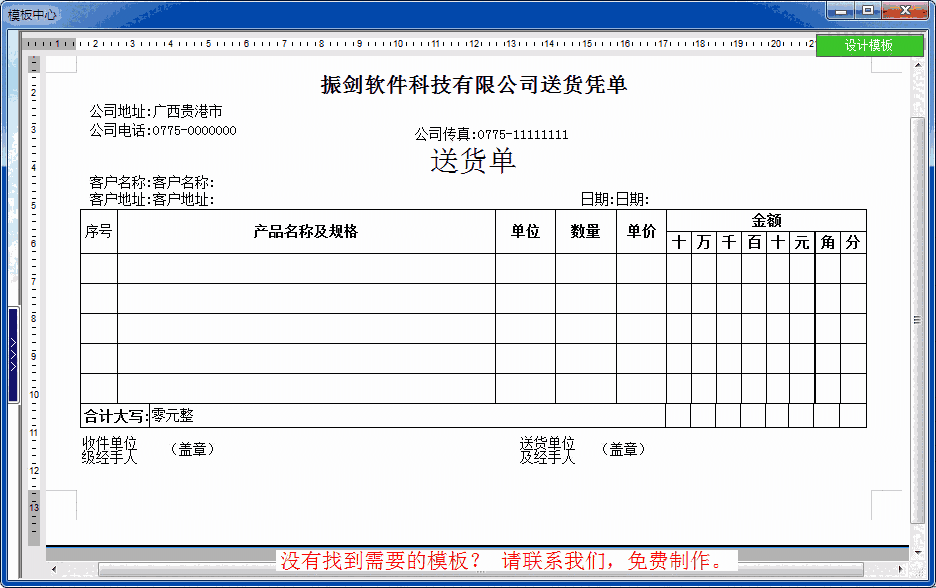Click the 模板中心 title bar tab
Screen dimensions: 936x588
click(x=33, y=13)
